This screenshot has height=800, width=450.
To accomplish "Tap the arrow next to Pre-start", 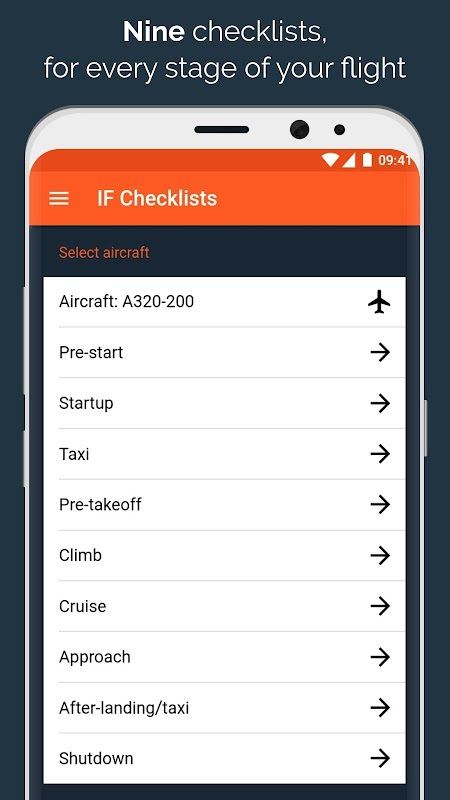I will [x=380, y=353].
